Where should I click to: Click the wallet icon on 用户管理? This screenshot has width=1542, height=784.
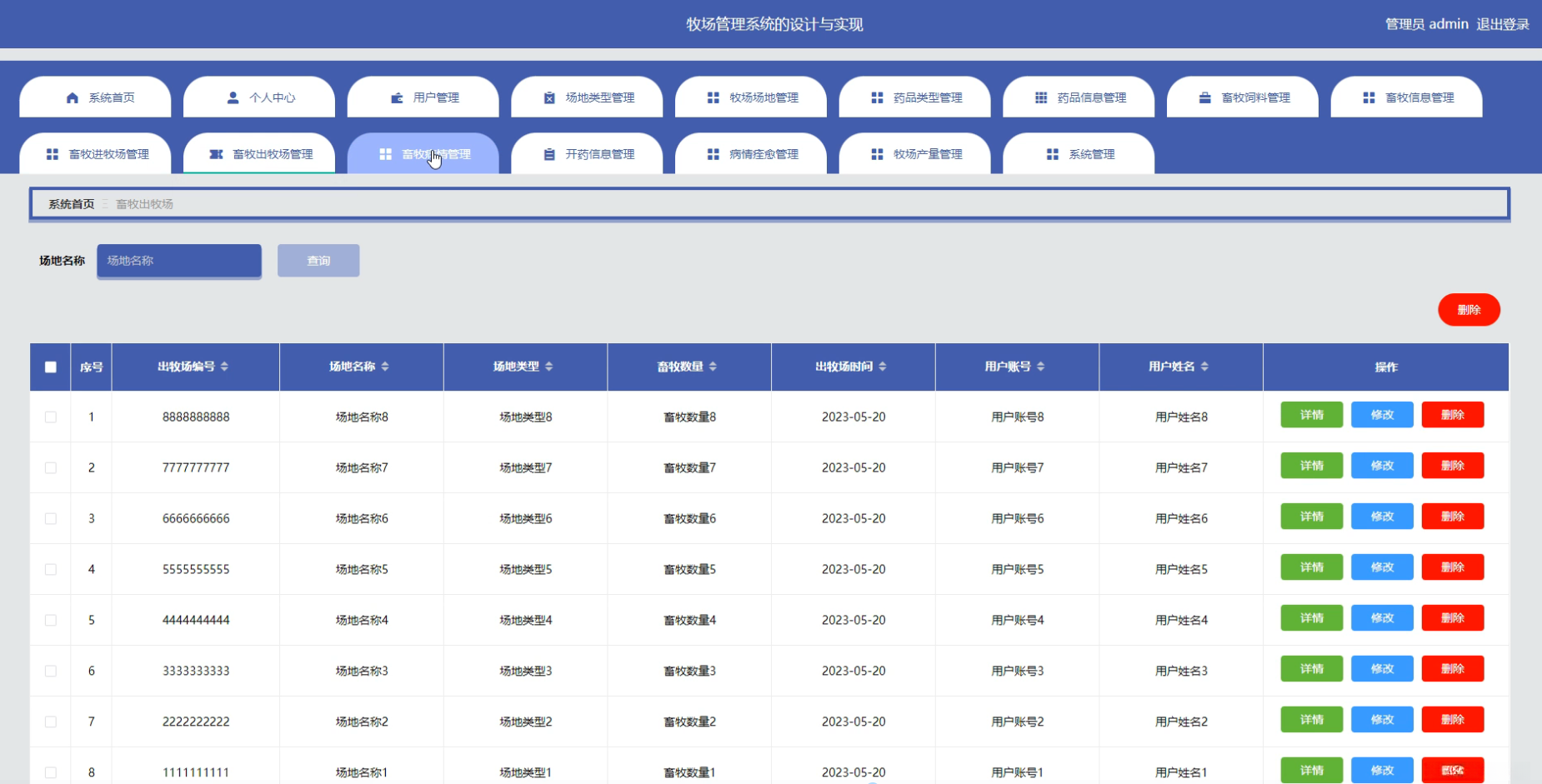pyautogui.click(x=397, y=98)
